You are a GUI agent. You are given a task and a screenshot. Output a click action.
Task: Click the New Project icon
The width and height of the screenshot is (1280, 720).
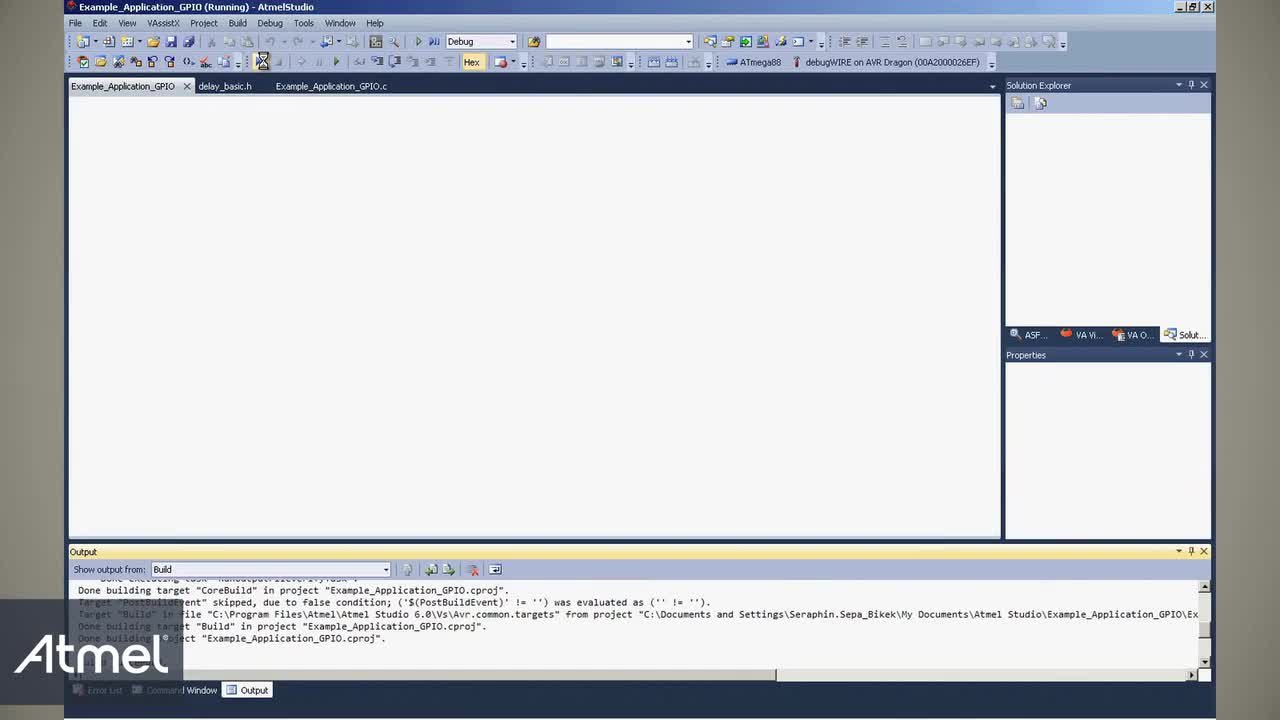pyautogui.click(x=83, y=42)
